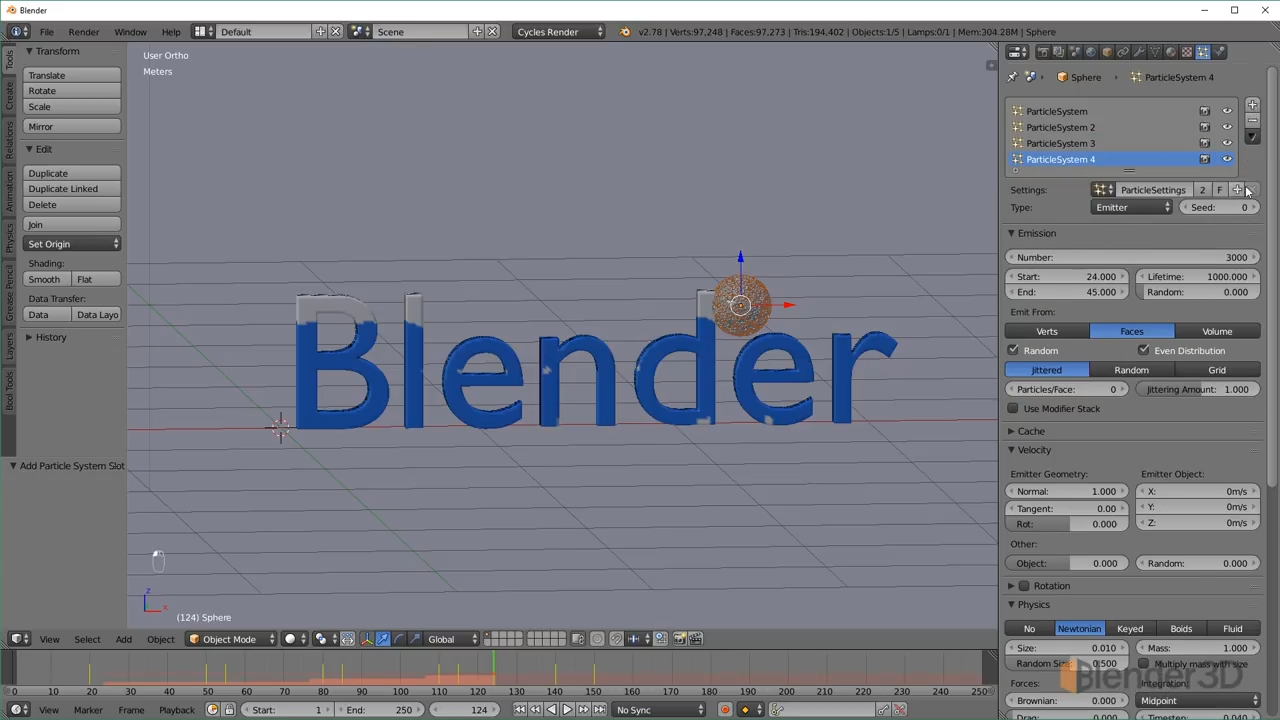1280x720 pixels.
Task: Open the World properties tab icon
Action: pos(1091,52)
